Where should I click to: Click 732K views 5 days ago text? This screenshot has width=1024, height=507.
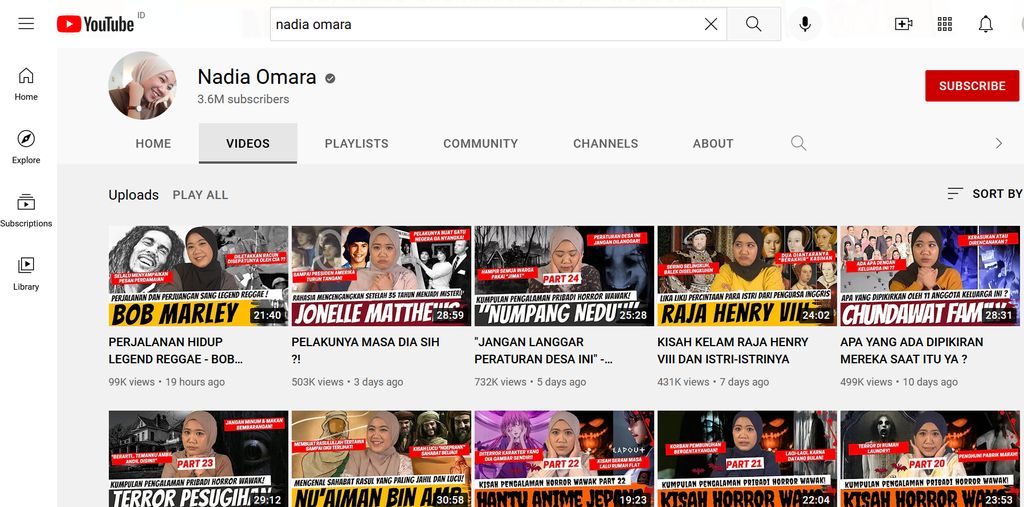point(530,382)
